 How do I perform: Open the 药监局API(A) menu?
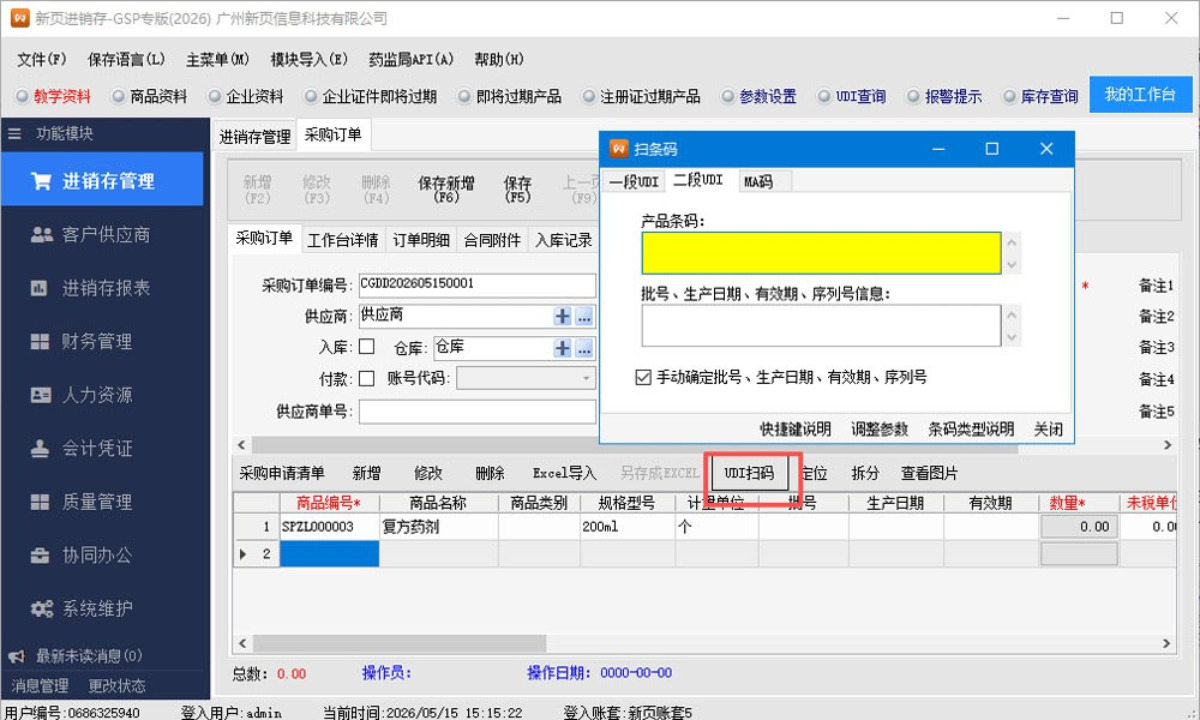click(x=411, y=59)
